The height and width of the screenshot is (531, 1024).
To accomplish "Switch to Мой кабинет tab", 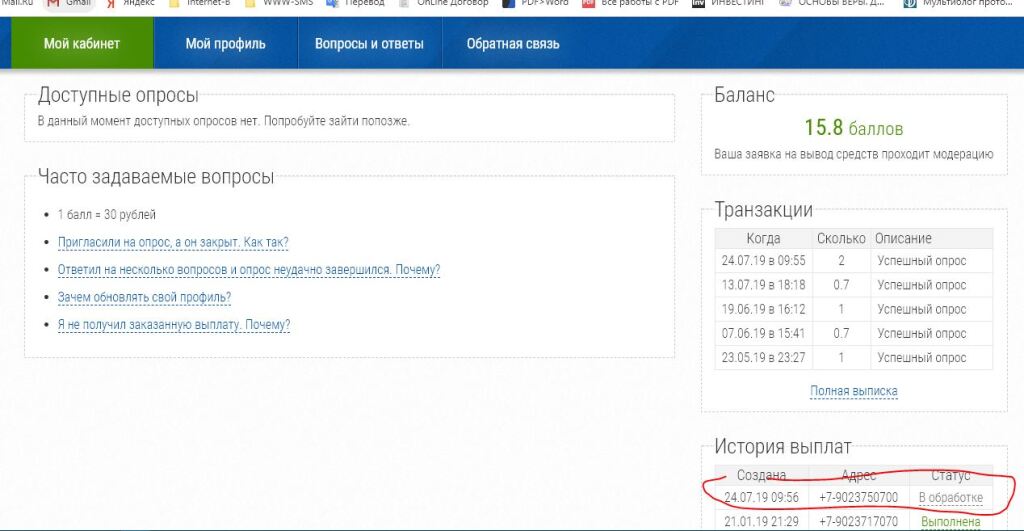I will click(x=82, y=44).
